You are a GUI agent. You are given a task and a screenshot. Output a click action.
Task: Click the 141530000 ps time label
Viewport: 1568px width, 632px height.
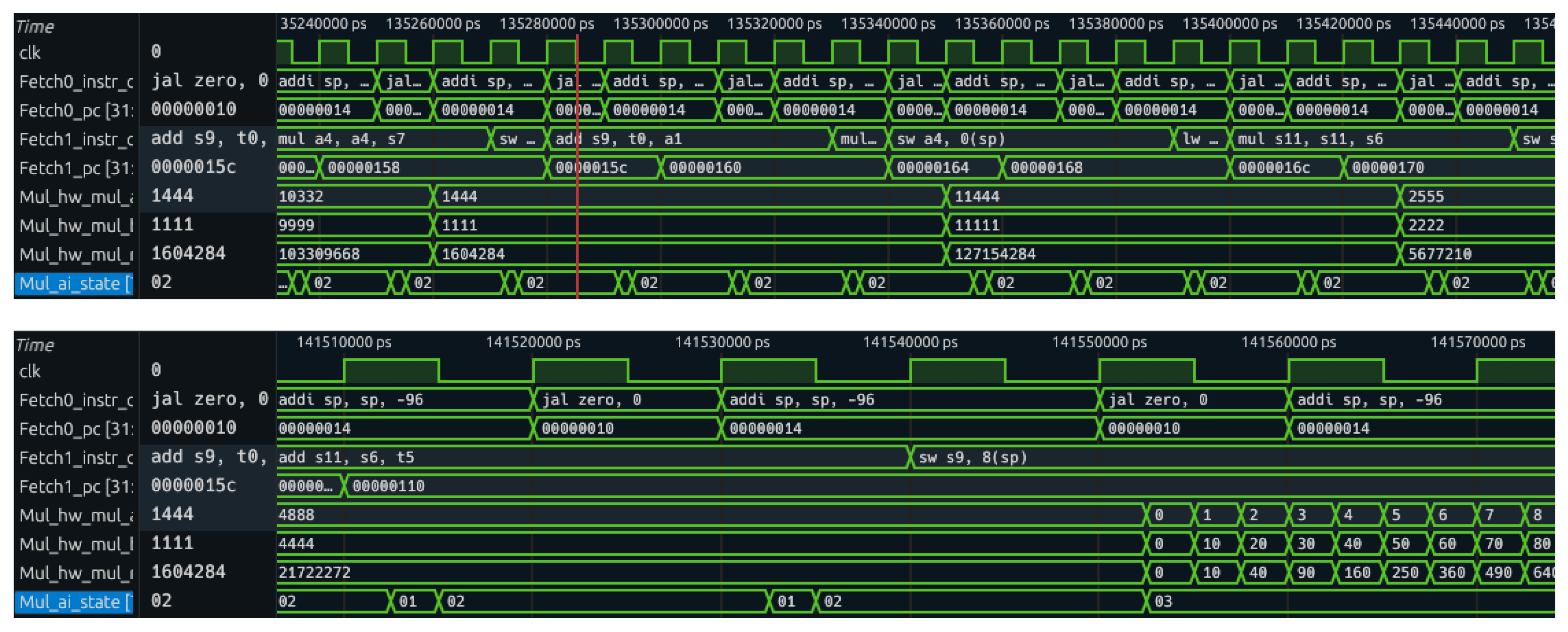pyautogui.click(x=722, y=342)
